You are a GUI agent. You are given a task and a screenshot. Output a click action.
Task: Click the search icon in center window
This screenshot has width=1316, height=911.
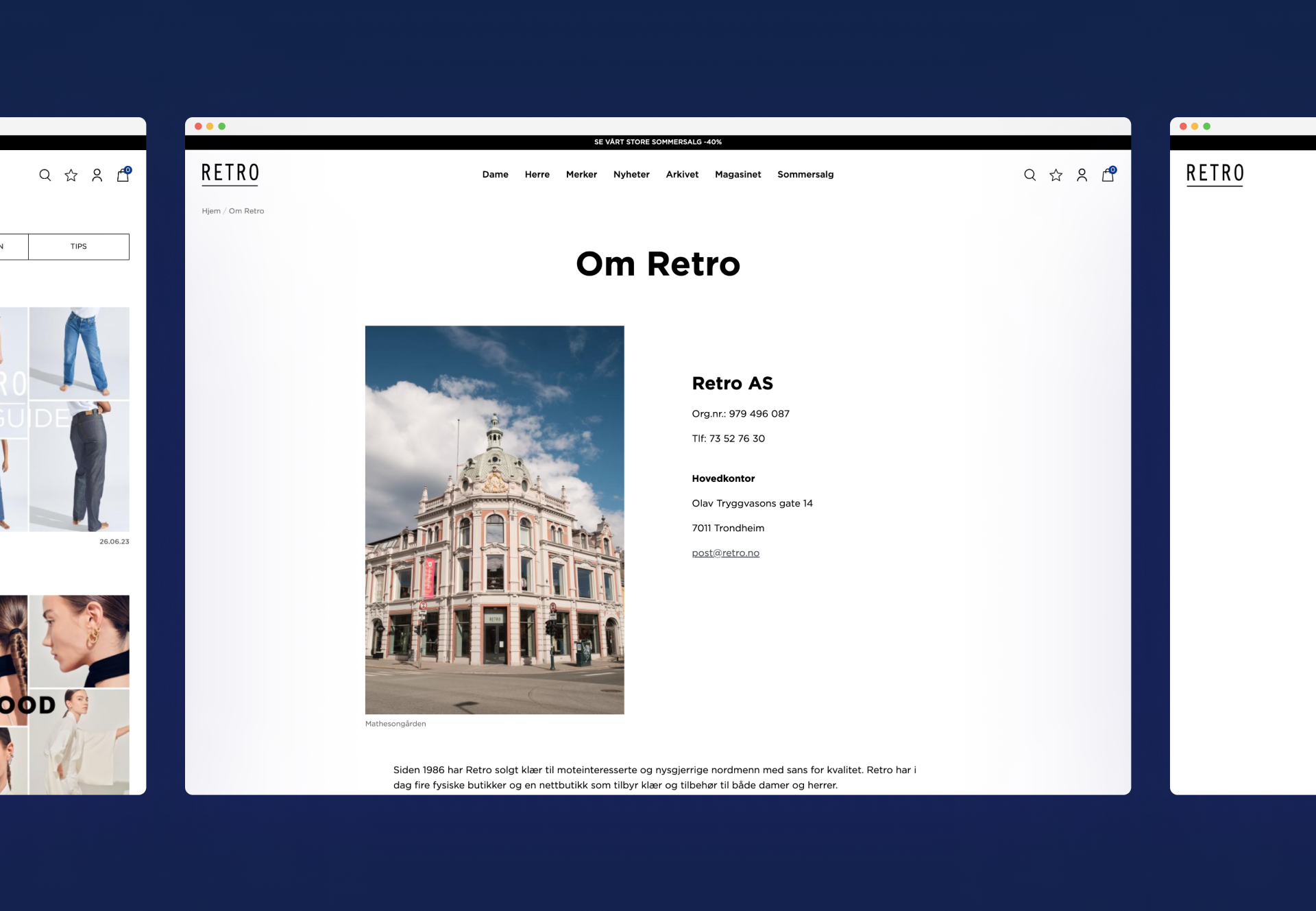tap(1029, 175)
